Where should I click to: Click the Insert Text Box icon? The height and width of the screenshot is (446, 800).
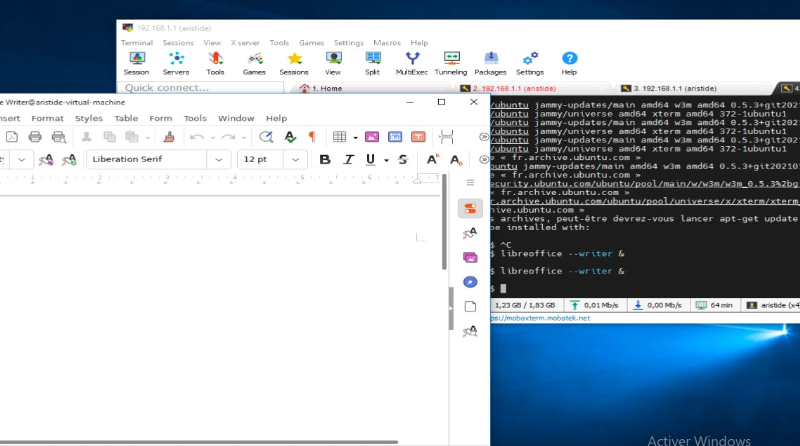418,137
